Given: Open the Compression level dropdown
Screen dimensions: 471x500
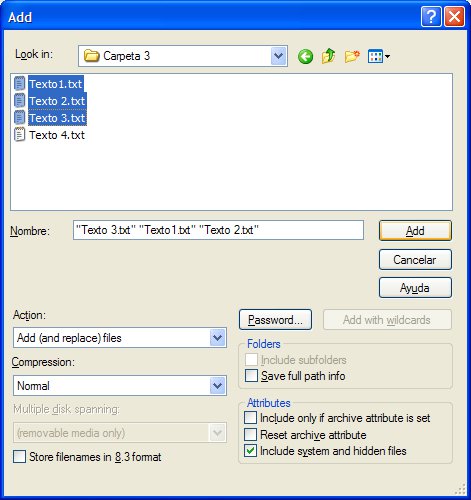Looking at the screenshot, I should (218, 386).
